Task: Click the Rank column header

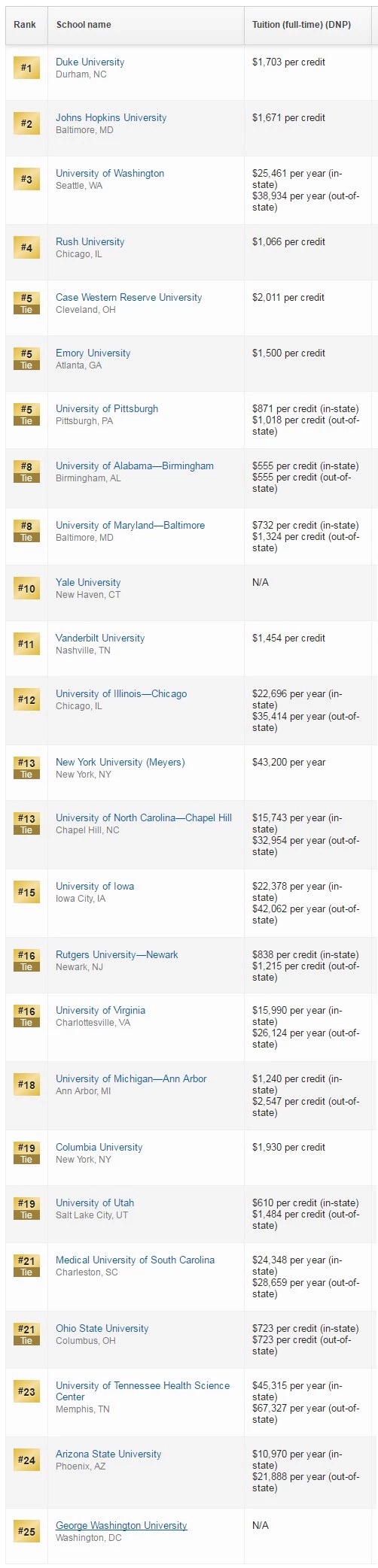Action: pyautogui.click(x=25, y=25)
